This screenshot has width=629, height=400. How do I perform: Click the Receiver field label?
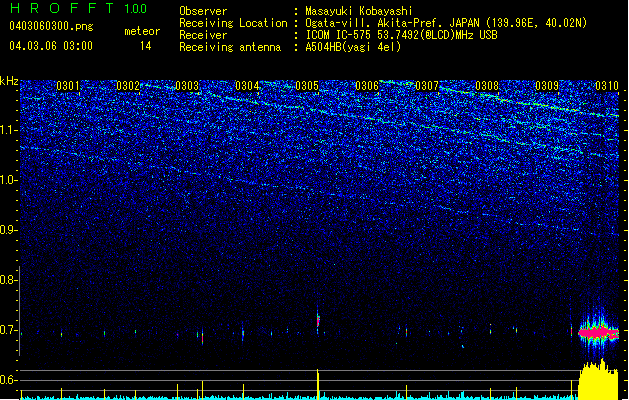click(x=203, y=35)
